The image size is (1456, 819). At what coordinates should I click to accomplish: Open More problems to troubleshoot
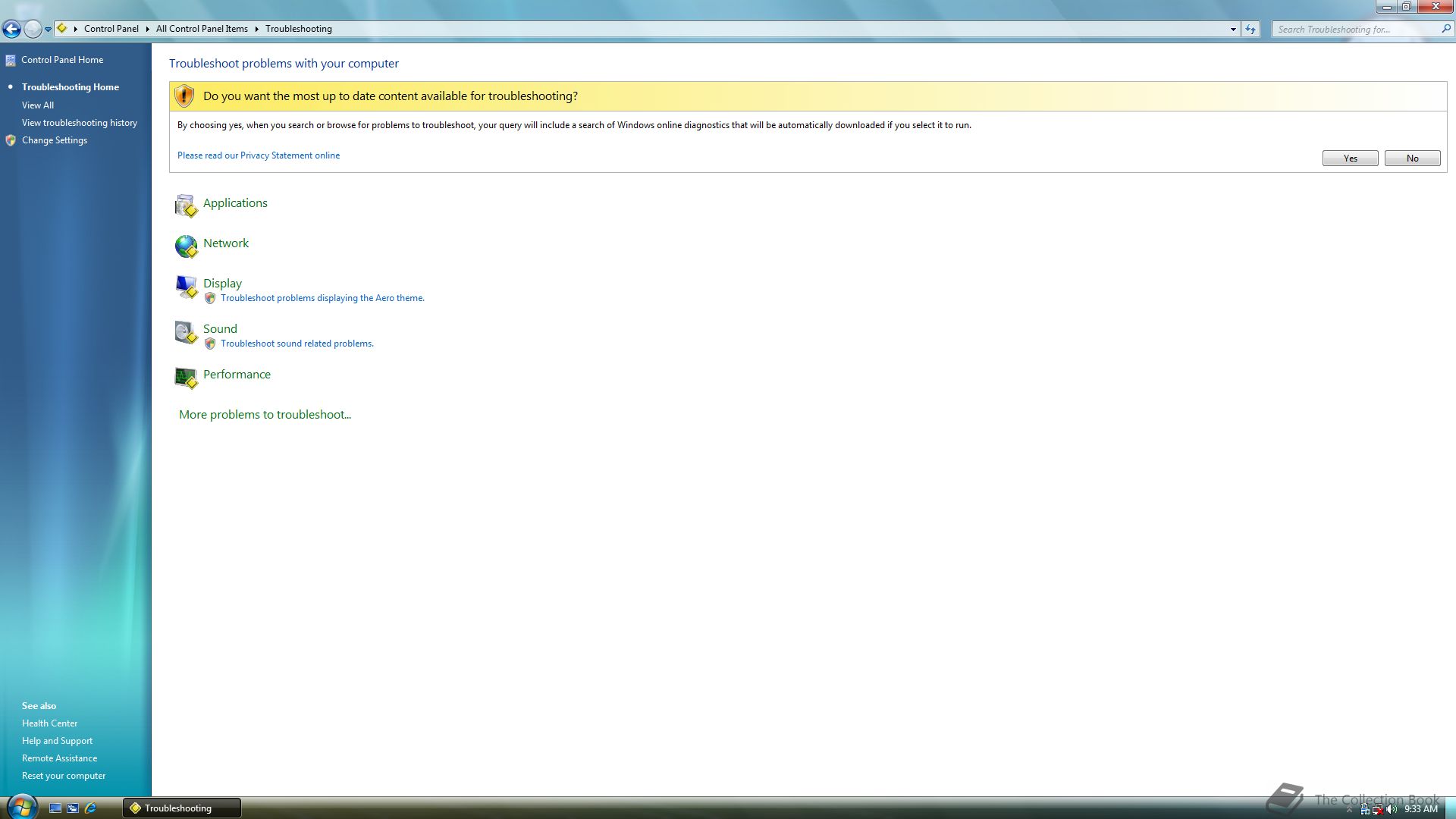pyautogui.click(x=265, y=415)
